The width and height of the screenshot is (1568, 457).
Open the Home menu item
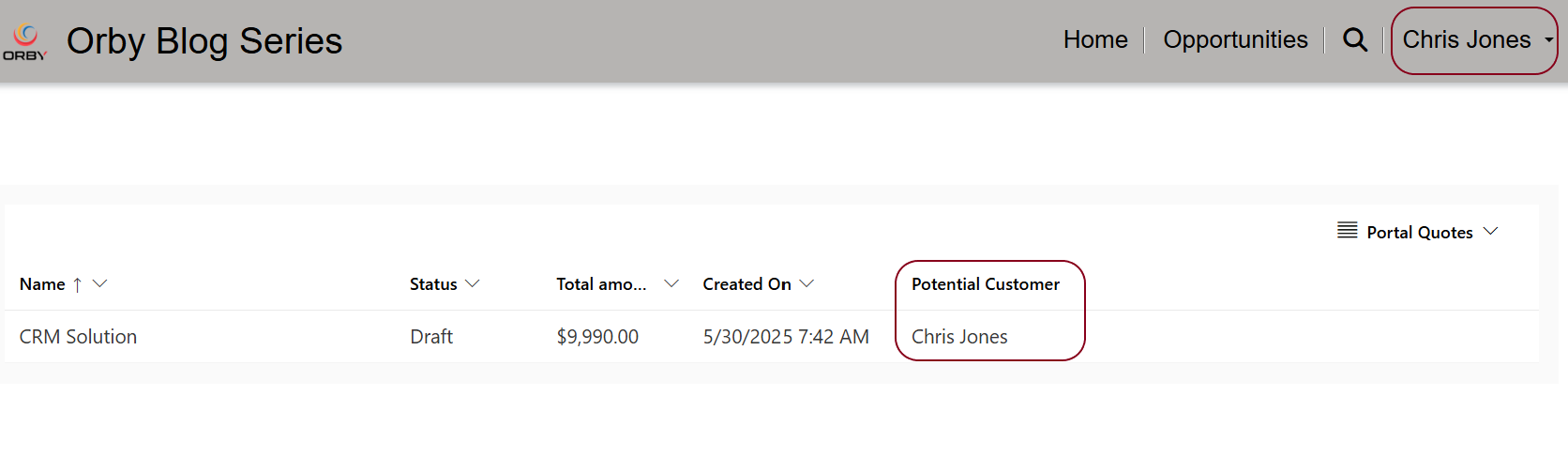tap(1095, 39)
